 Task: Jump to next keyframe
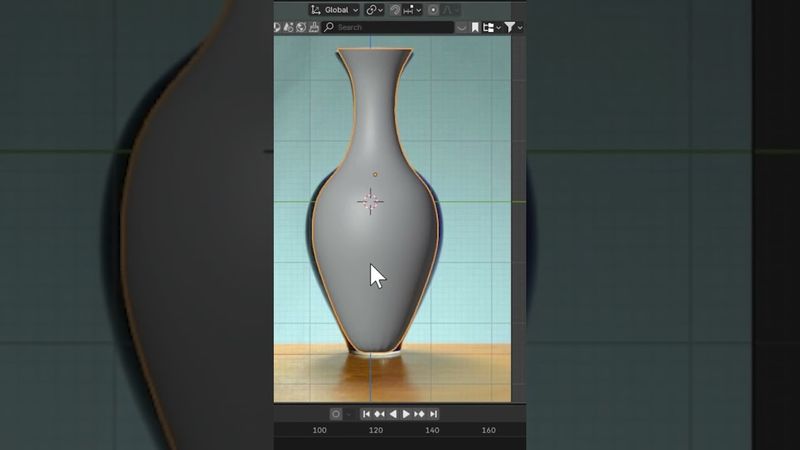419,414
